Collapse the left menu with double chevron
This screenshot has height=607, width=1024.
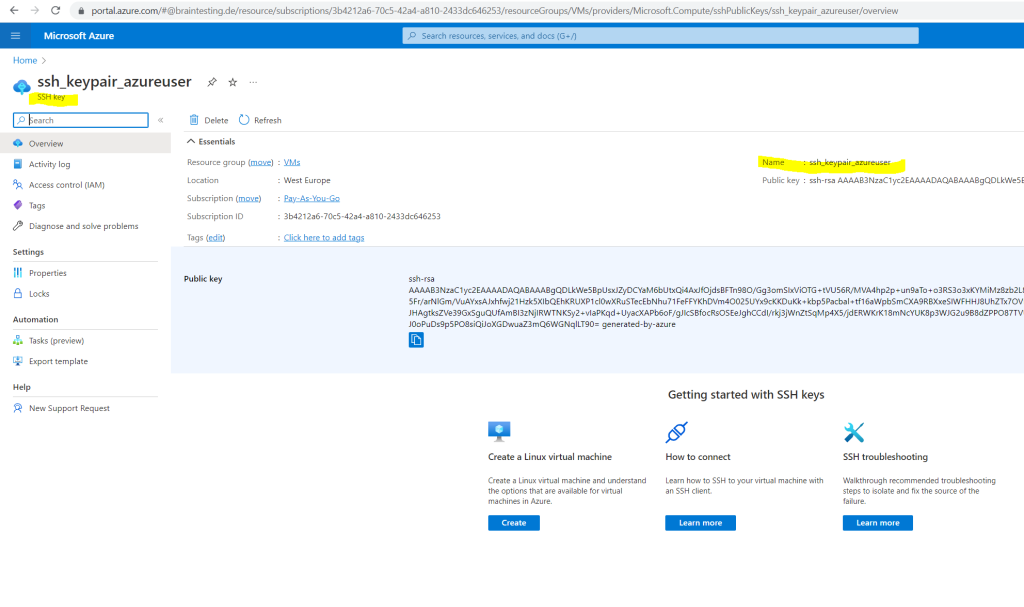[161, 120]
